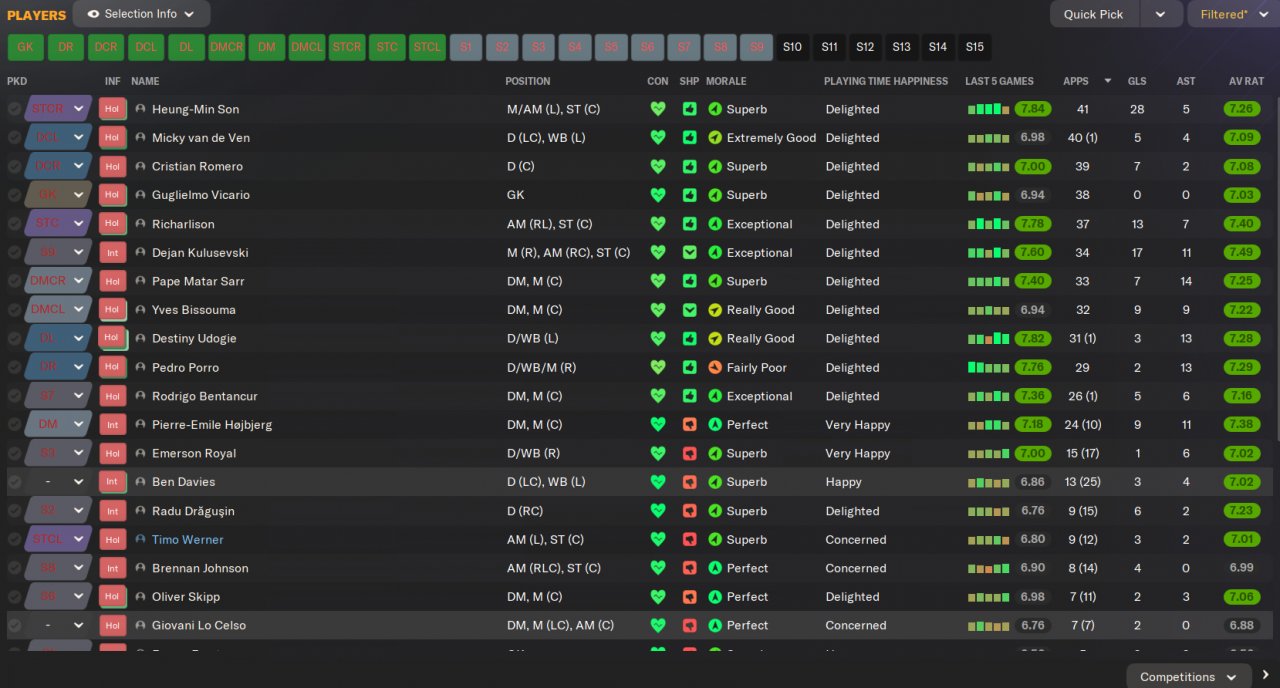This screenshot has height=688, width=1280.
Task: Select the DMCR position slot
Action: click(x=227, y=47)
